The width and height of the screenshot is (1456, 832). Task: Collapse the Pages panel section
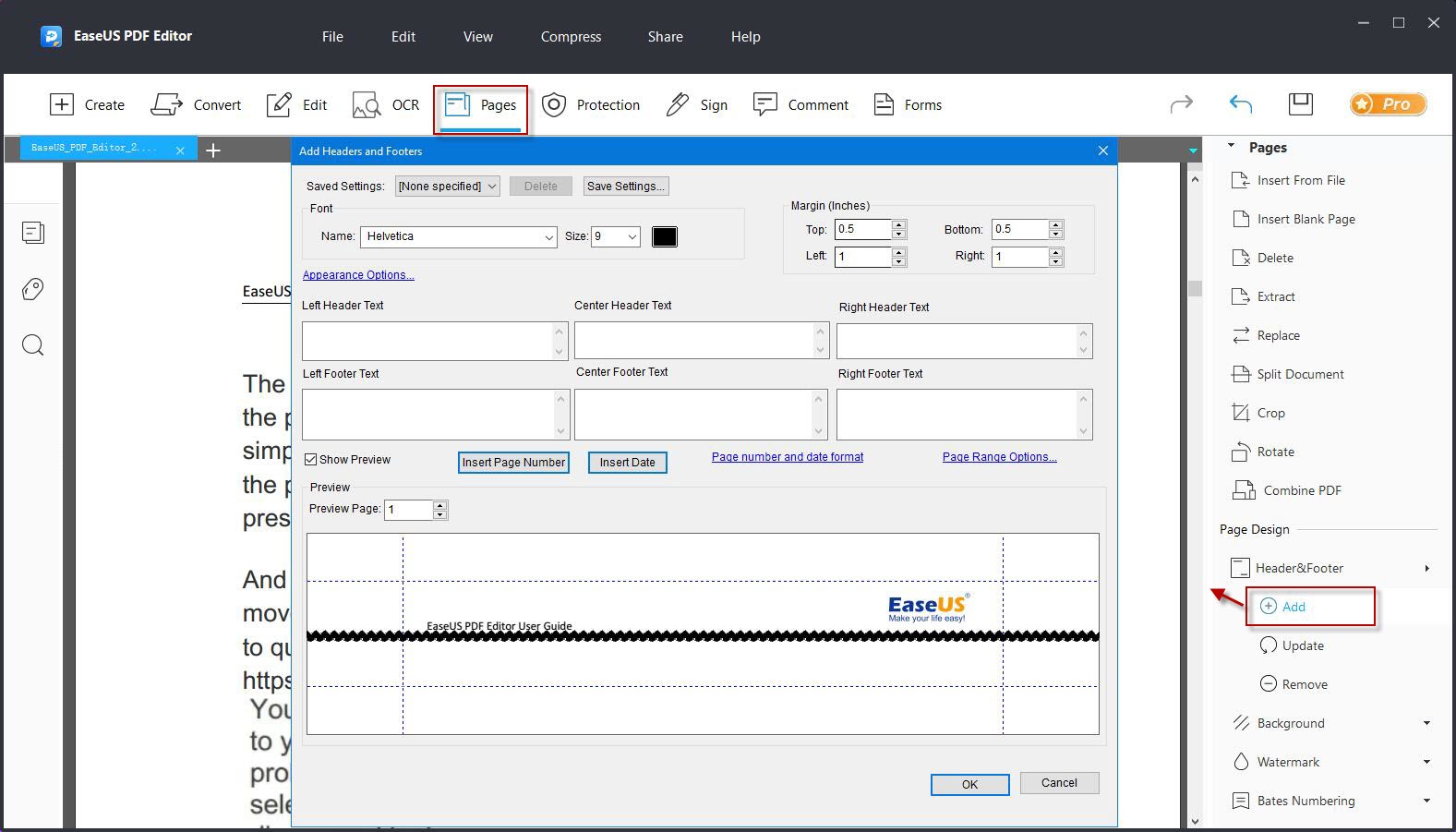(1231, 146)
